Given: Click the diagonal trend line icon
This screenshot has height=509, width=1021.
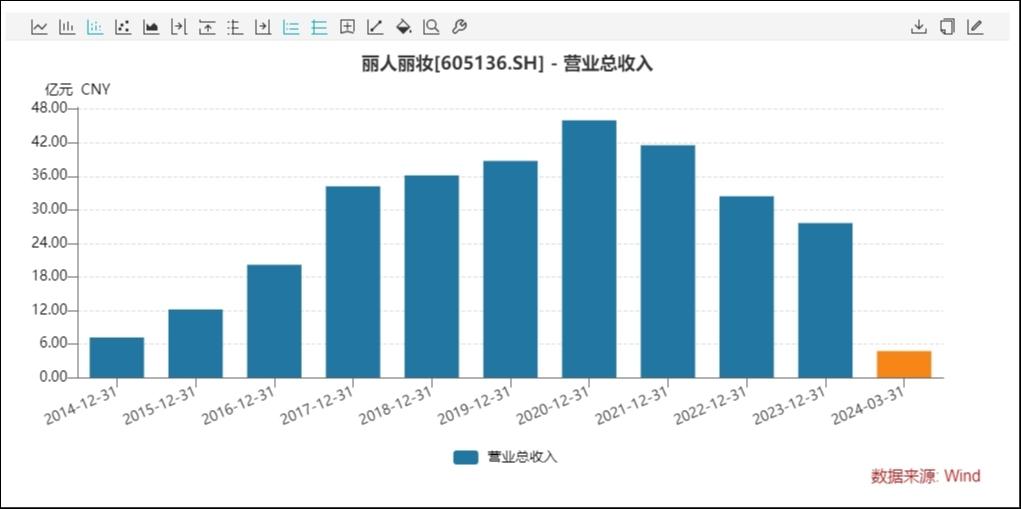Looking at the screenshot, I should tap(375, 27).
